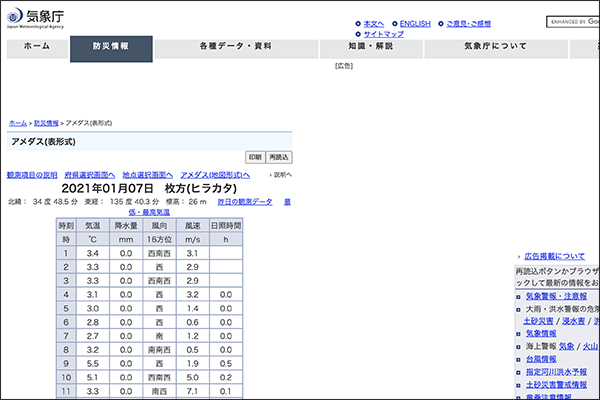Click in the Google search field

574,21
